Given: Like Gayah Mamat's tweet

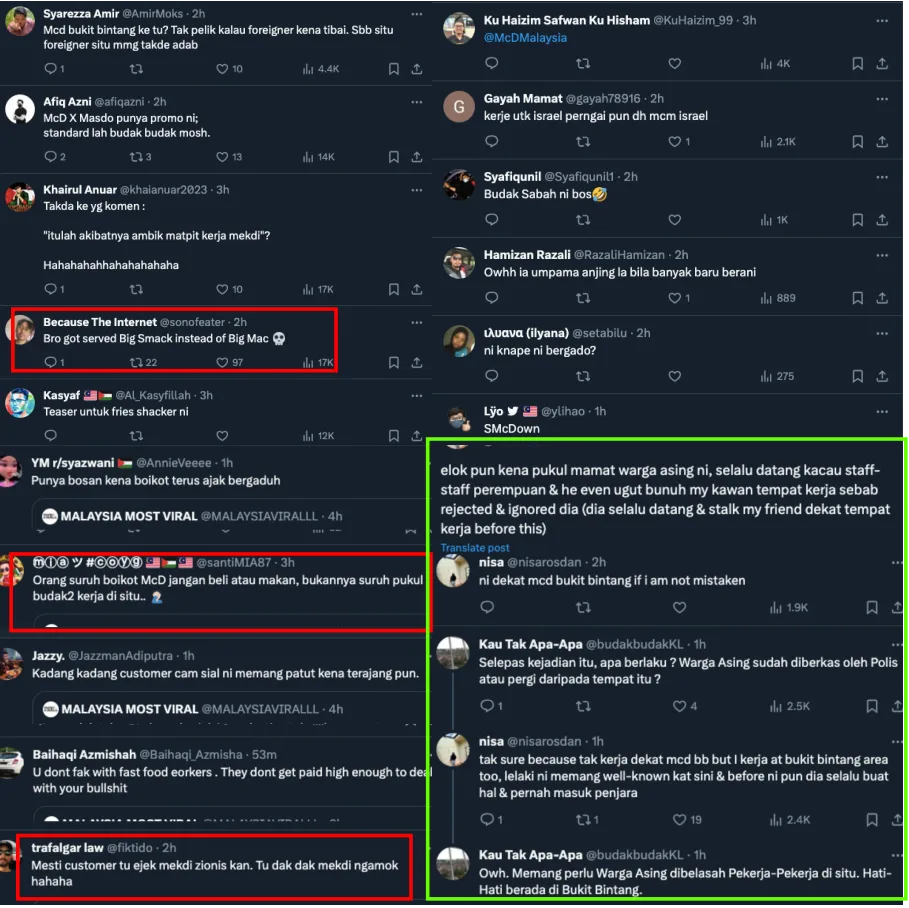Looking at the screenshot, I should pyautogui.click(x=674, y=141).
